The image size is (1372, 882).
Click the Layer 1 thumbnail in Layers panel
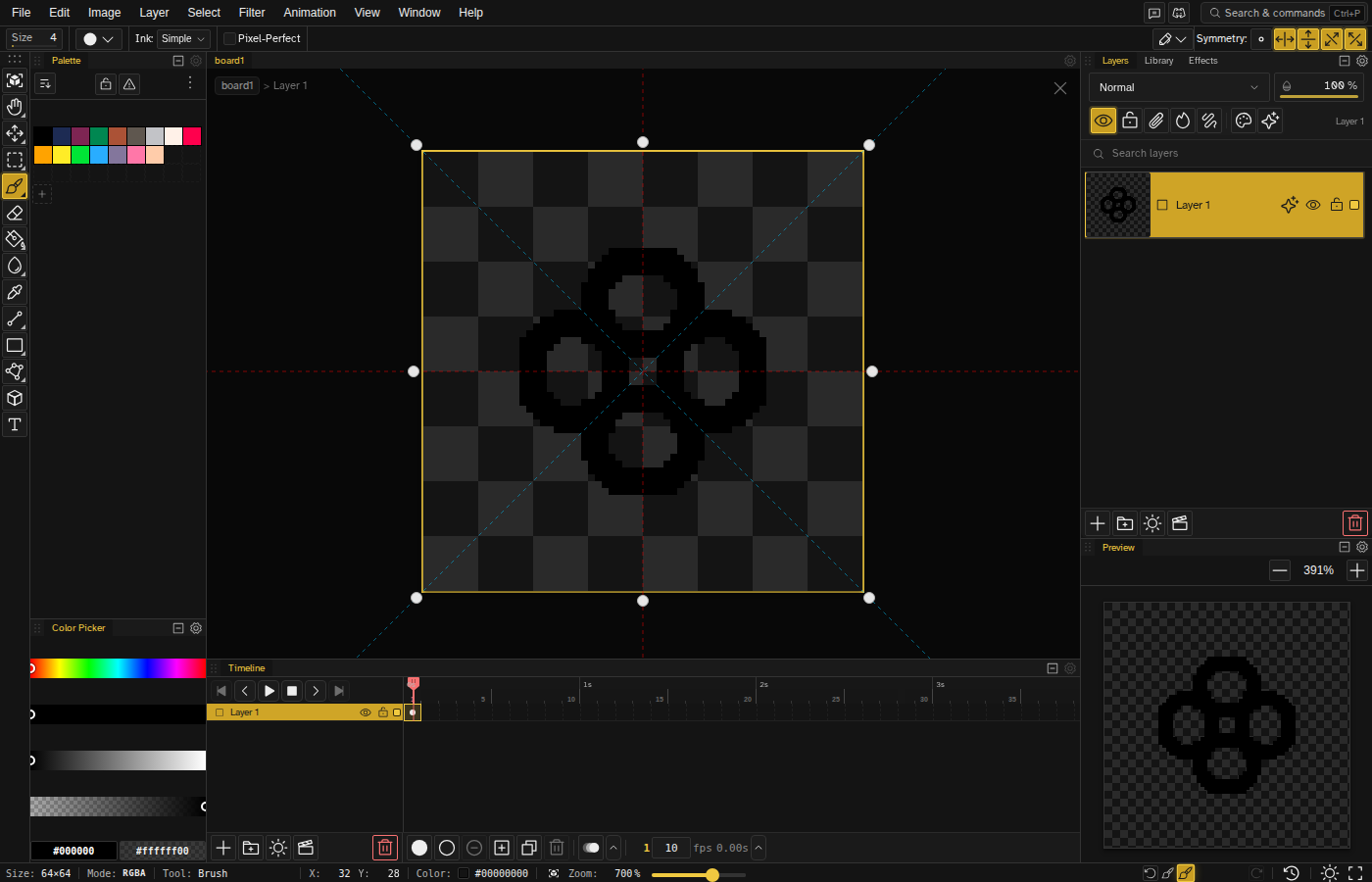point(1118,205)
